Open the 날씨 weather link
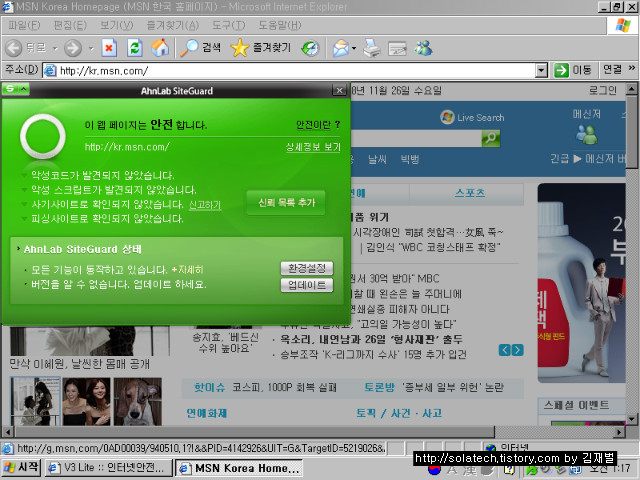 point(377,159)
